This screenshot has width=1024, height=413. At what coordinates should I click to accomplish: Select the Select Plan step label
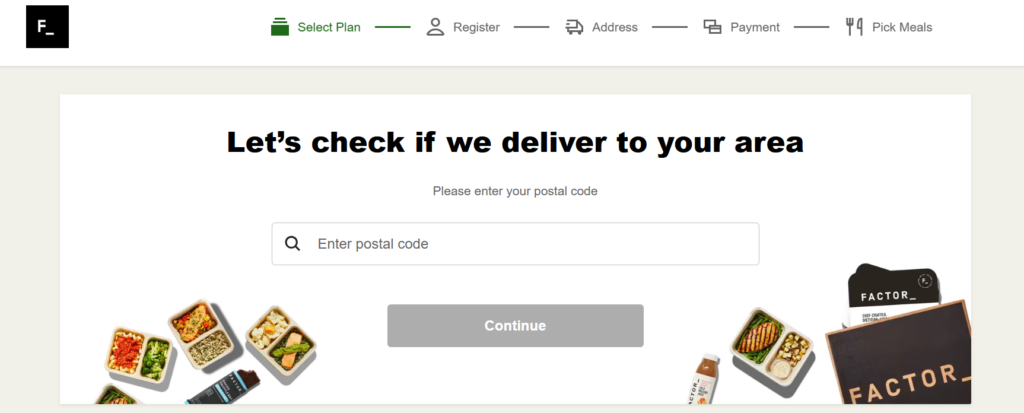pos(329,27)
